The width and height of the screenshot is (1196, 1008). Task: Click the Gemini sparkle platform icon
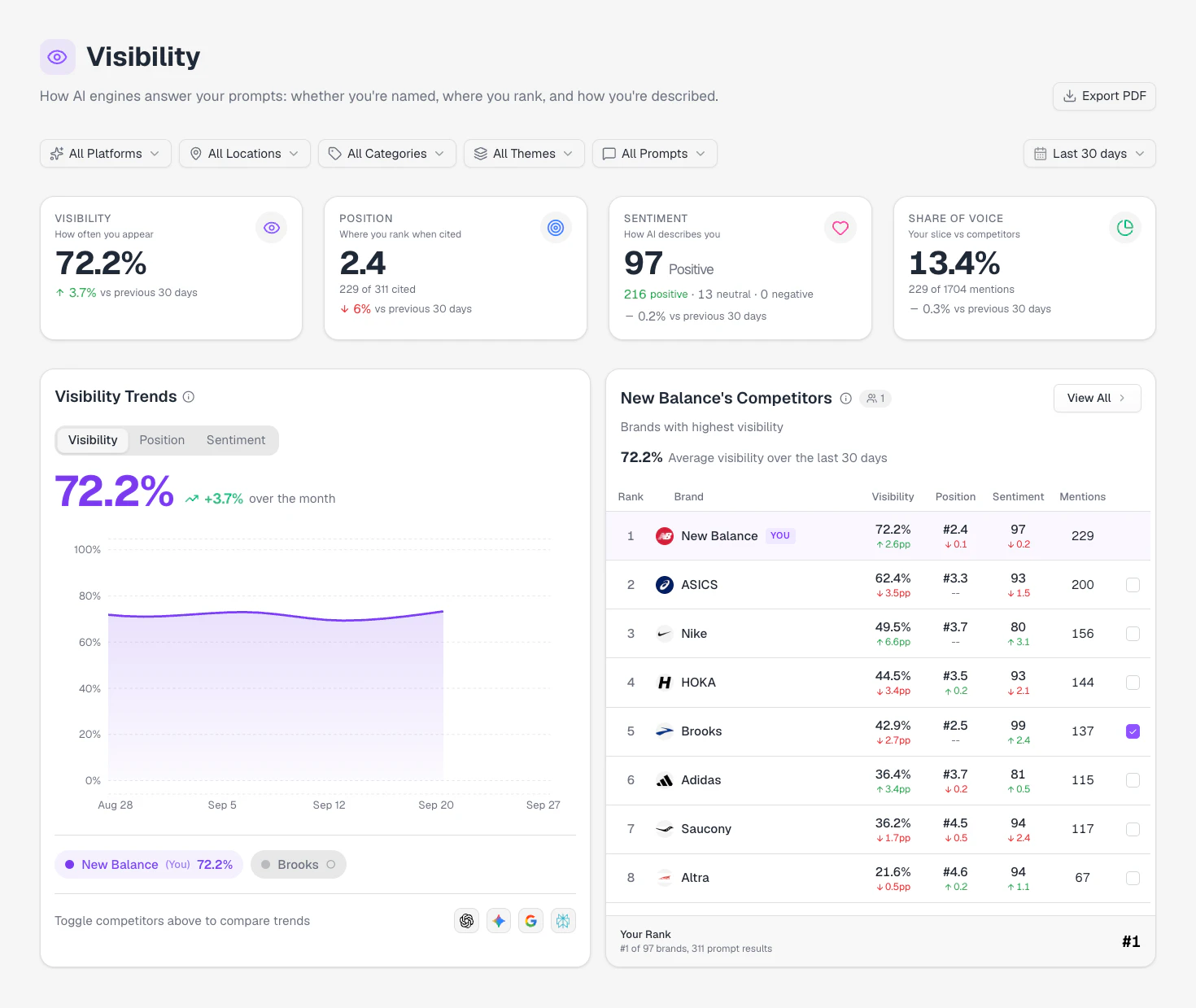click(x=499, y=921)
